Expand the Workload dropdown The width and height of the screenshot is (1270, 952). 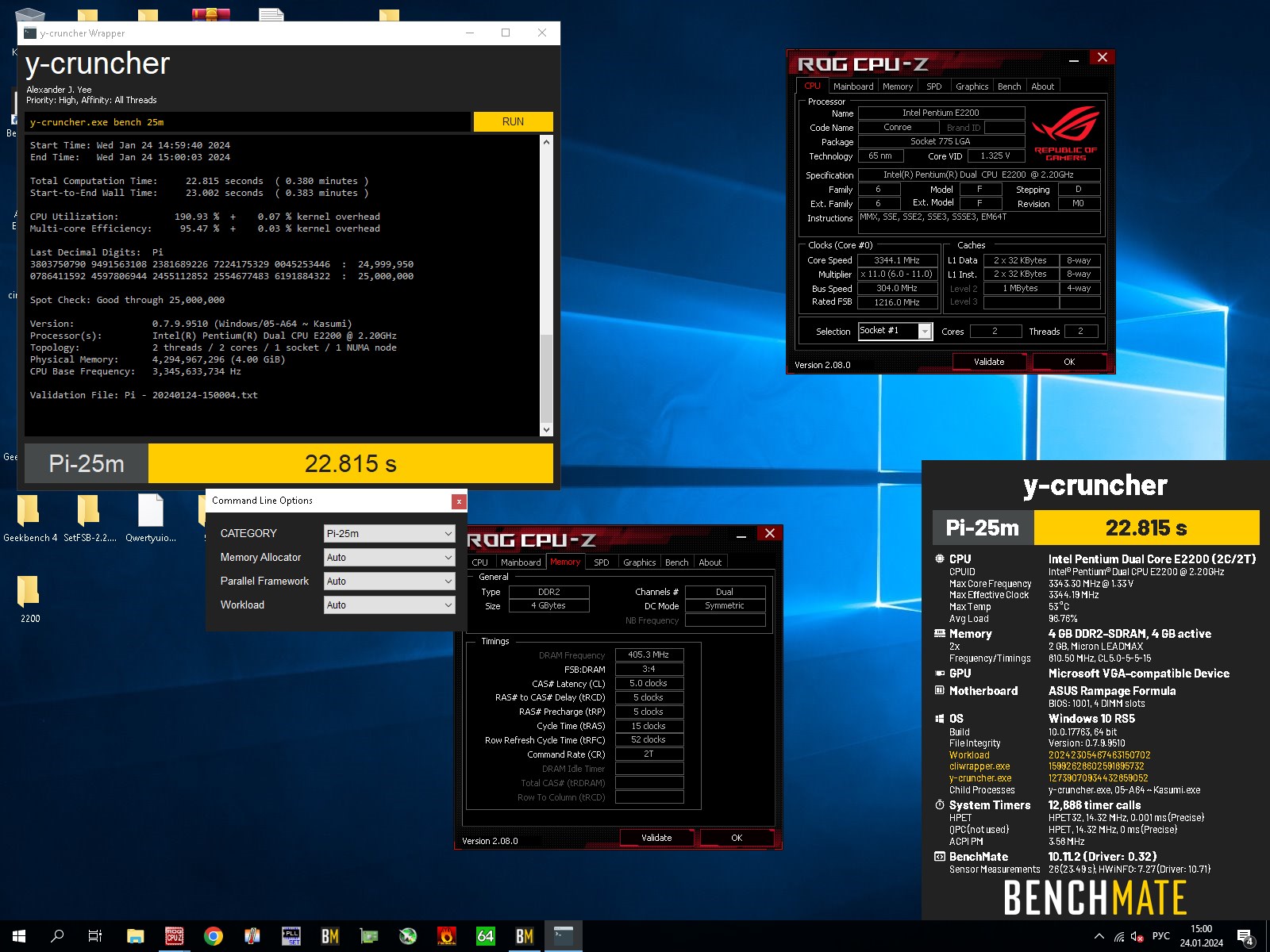[389, 605]
